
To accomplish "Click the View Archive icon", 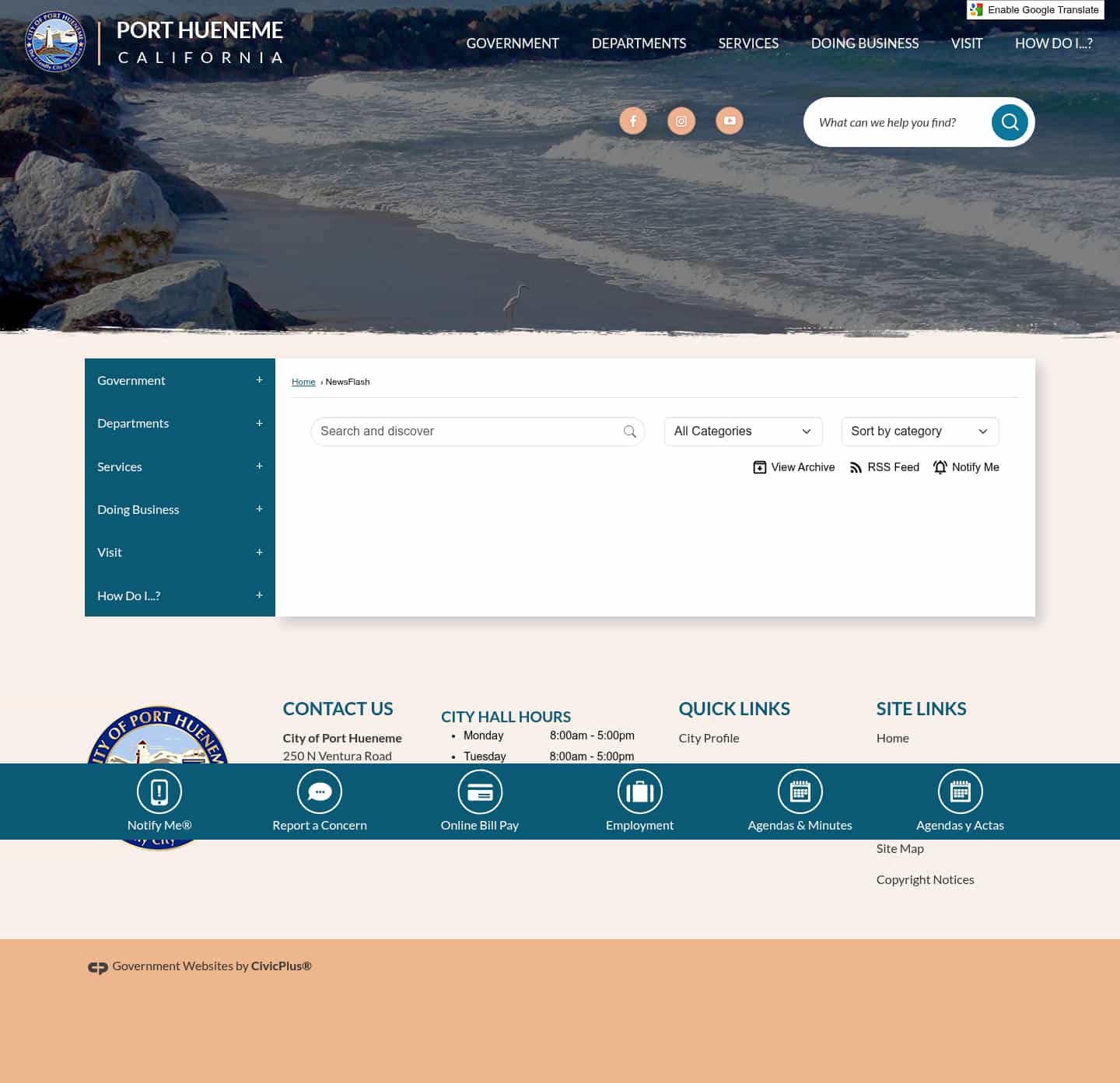I will 760,467.
